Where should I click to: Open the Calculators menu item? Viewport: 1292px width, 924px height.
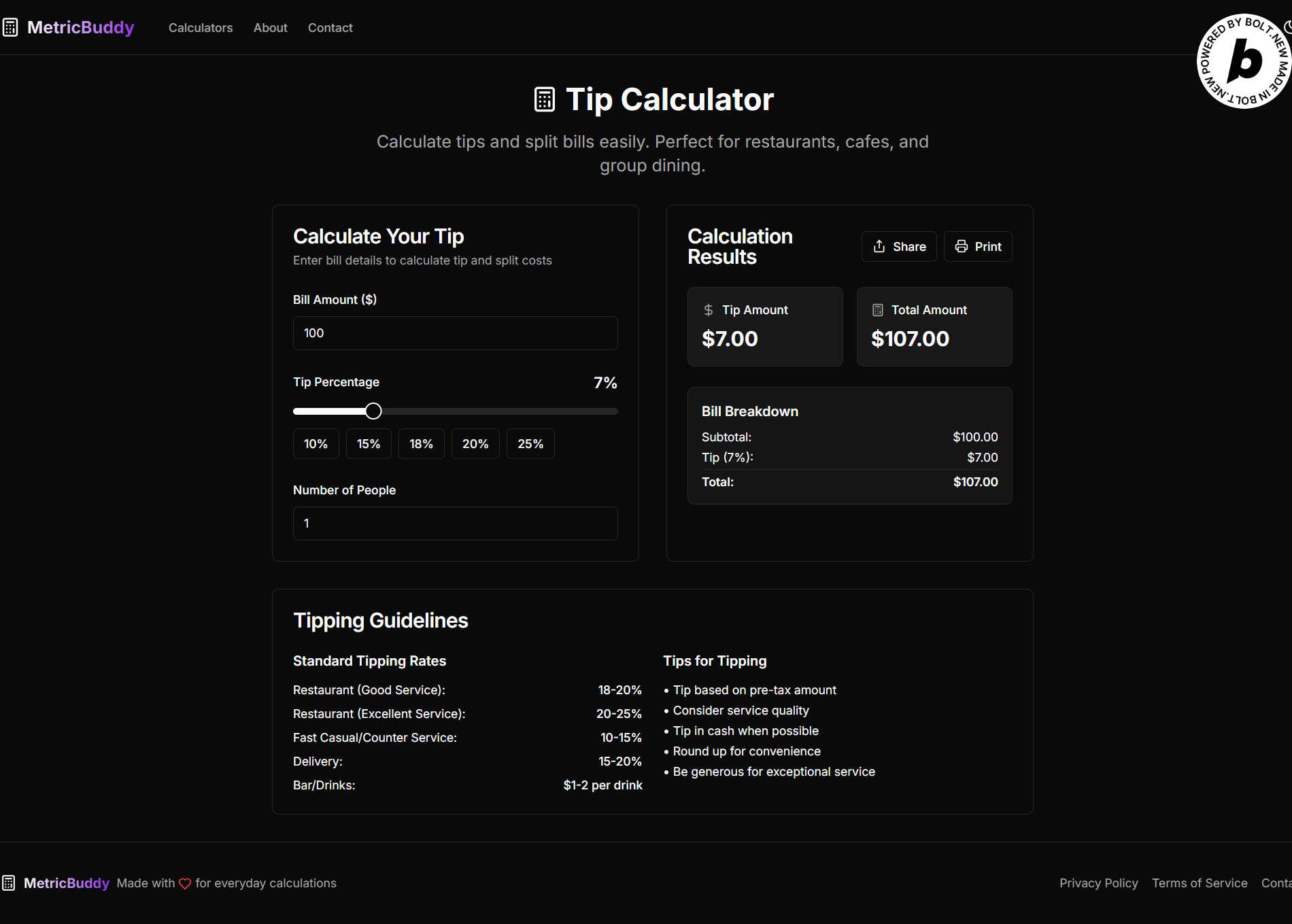click(x=201, y=28)
